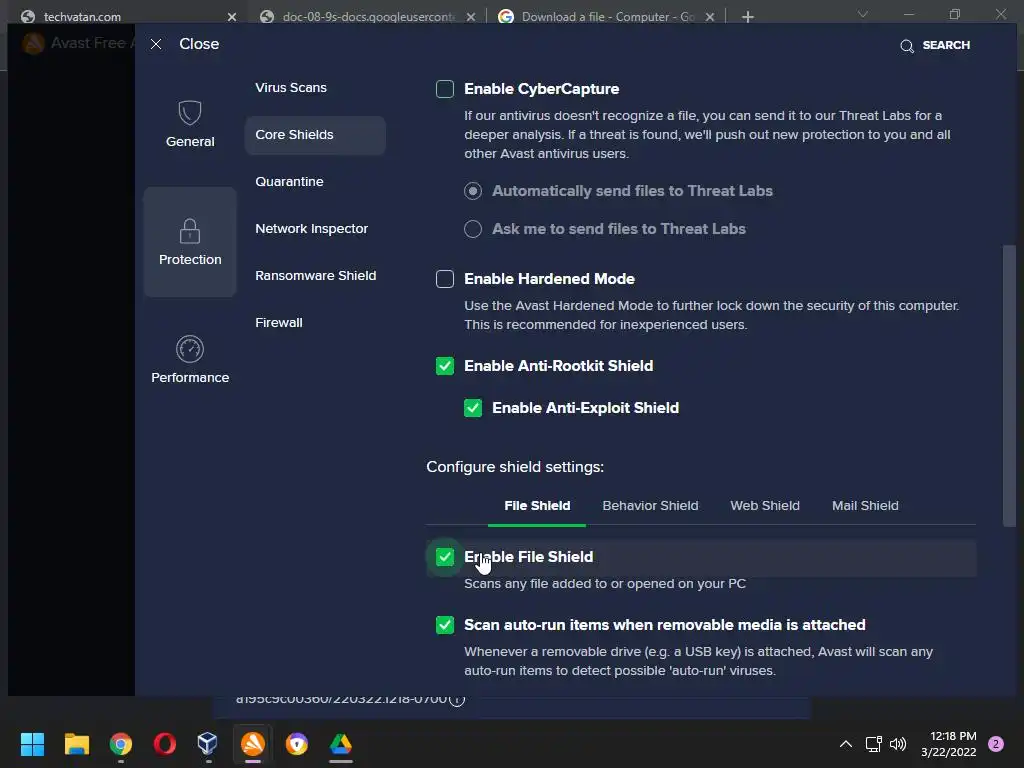
Task: Select the Protection lock icon
Action: [189, 231]
